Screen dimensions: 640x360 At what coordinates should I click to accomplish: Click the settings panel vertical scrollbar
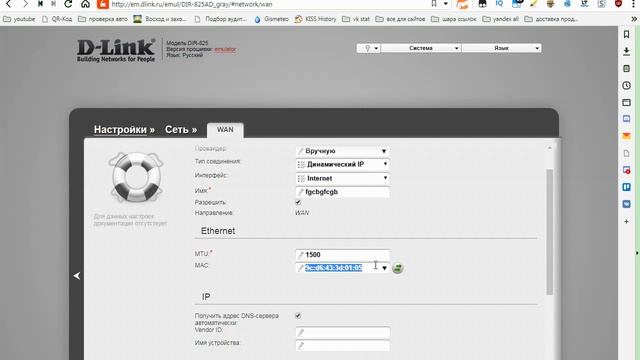pos(550,231)
